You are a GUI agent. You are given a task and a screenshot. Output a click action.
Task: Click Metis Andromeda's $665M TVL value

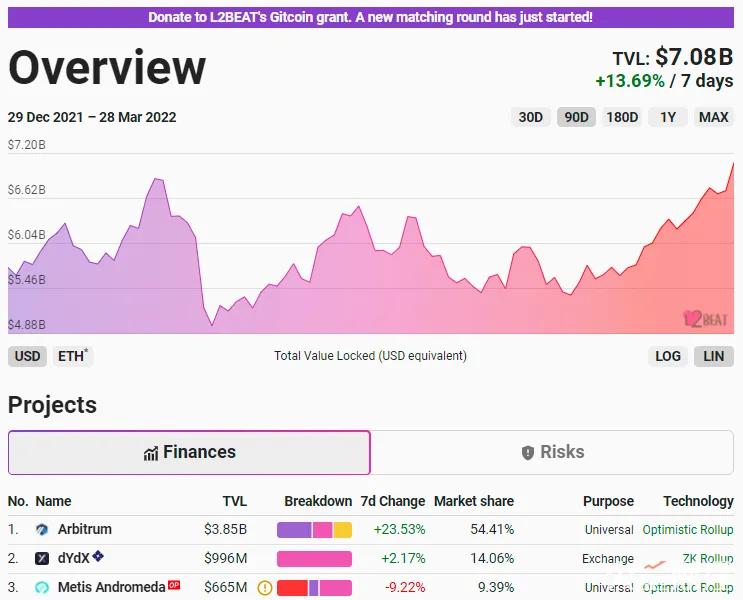coord(226,588)
